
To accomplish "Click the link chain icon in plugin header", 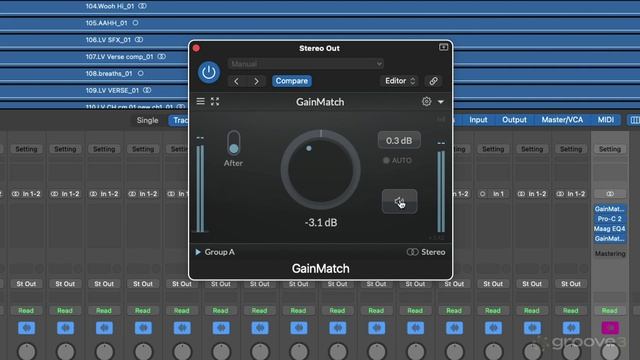I will 433,81.
